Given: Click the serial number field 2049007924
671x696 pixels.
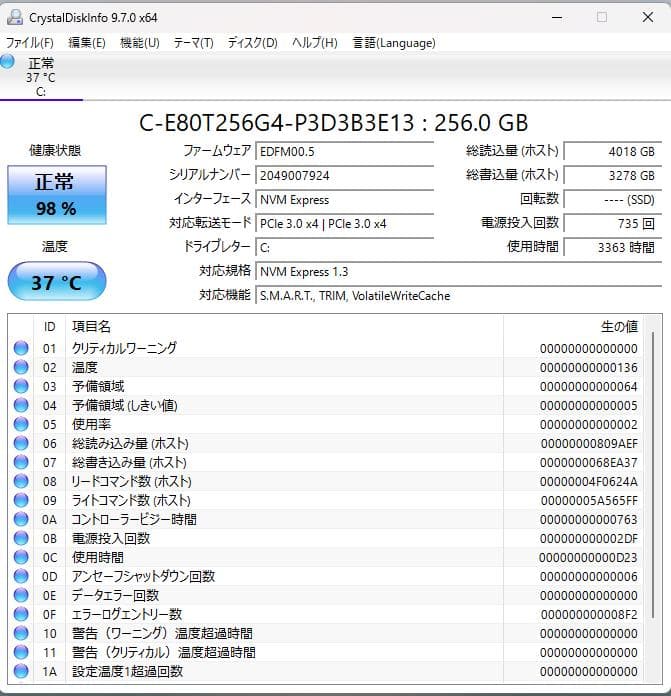Looking at the screenshot, I should coord(344,175).
